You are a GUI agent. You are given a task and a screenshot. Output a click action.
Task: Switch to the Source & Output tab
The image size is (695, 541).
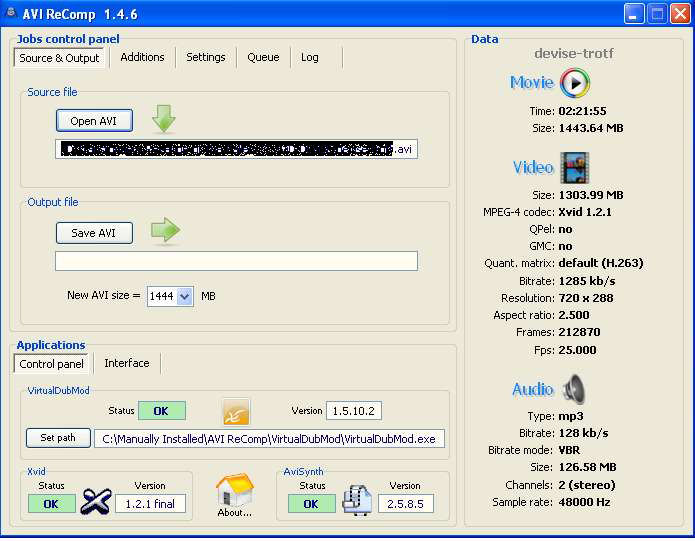coord(59,58)
